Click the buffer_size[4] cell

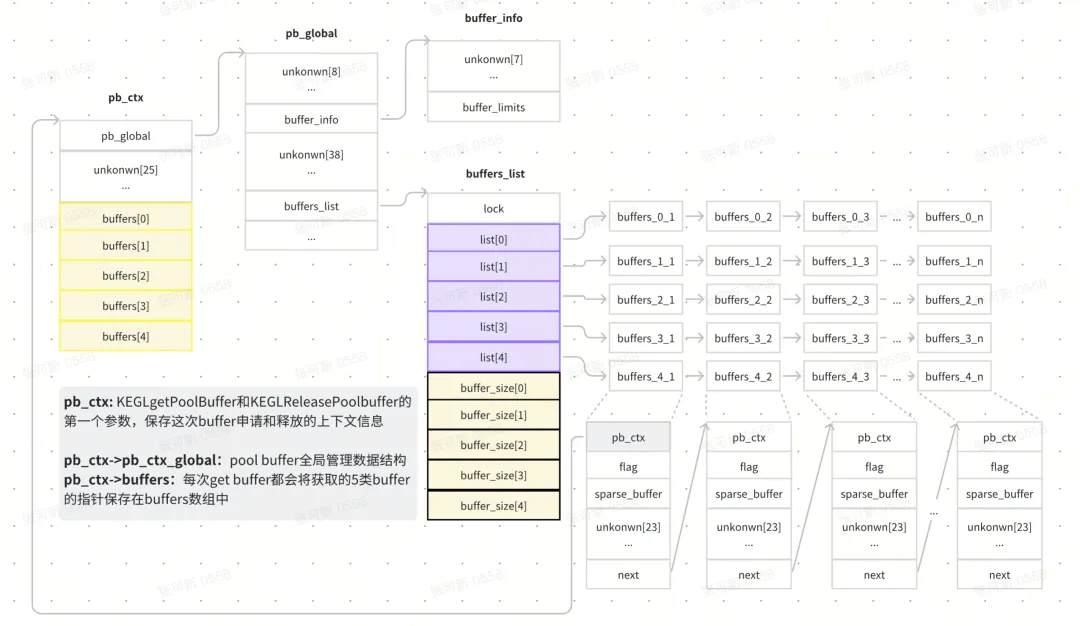click(494, 505)
